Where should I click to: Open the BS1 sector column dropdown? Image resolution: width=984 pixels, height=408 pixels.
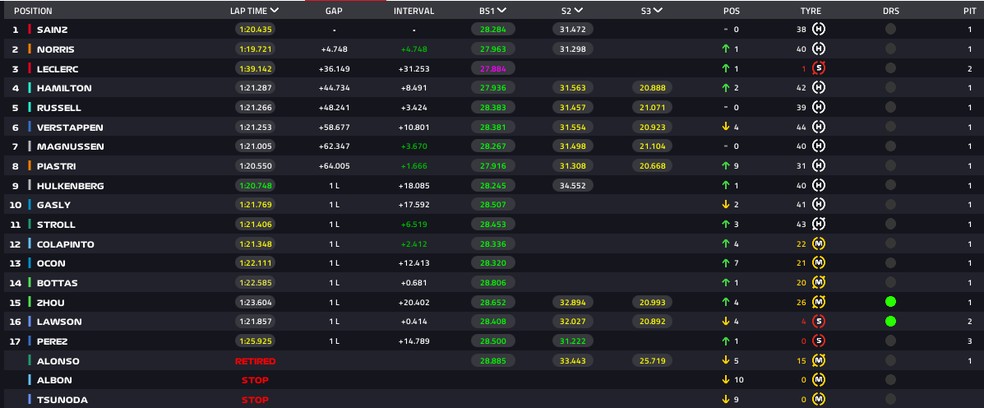coord(501,11)
